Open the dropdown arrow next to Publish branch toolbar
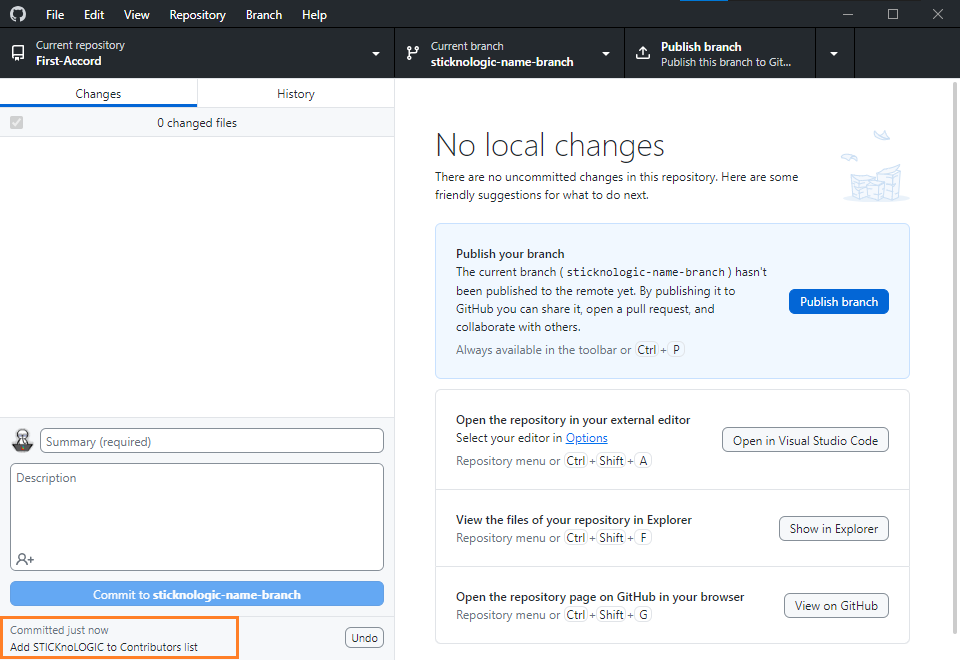The image size is (960, 660). coord(834,54)
